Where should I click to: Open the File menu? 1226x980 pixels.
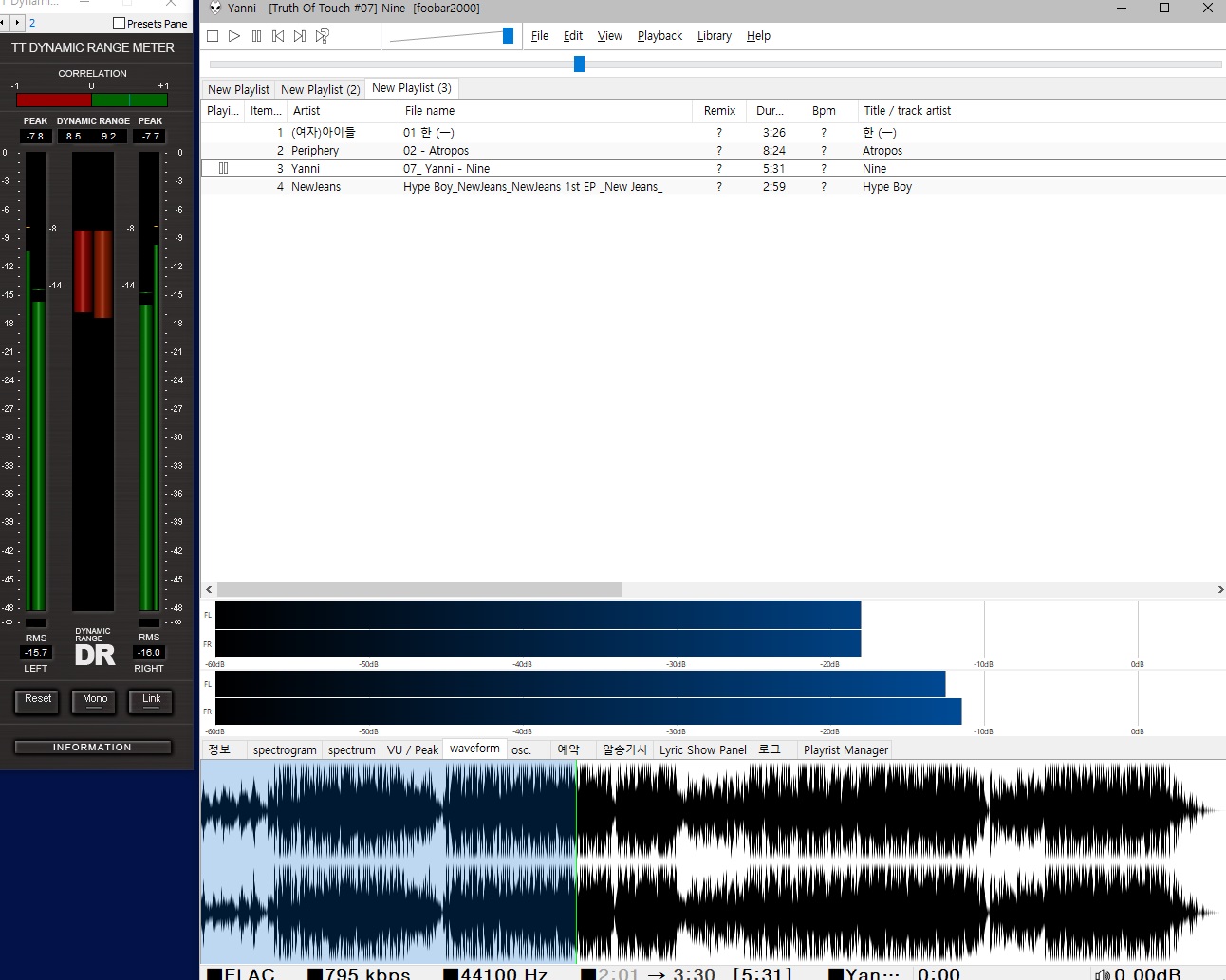[540, 36]
